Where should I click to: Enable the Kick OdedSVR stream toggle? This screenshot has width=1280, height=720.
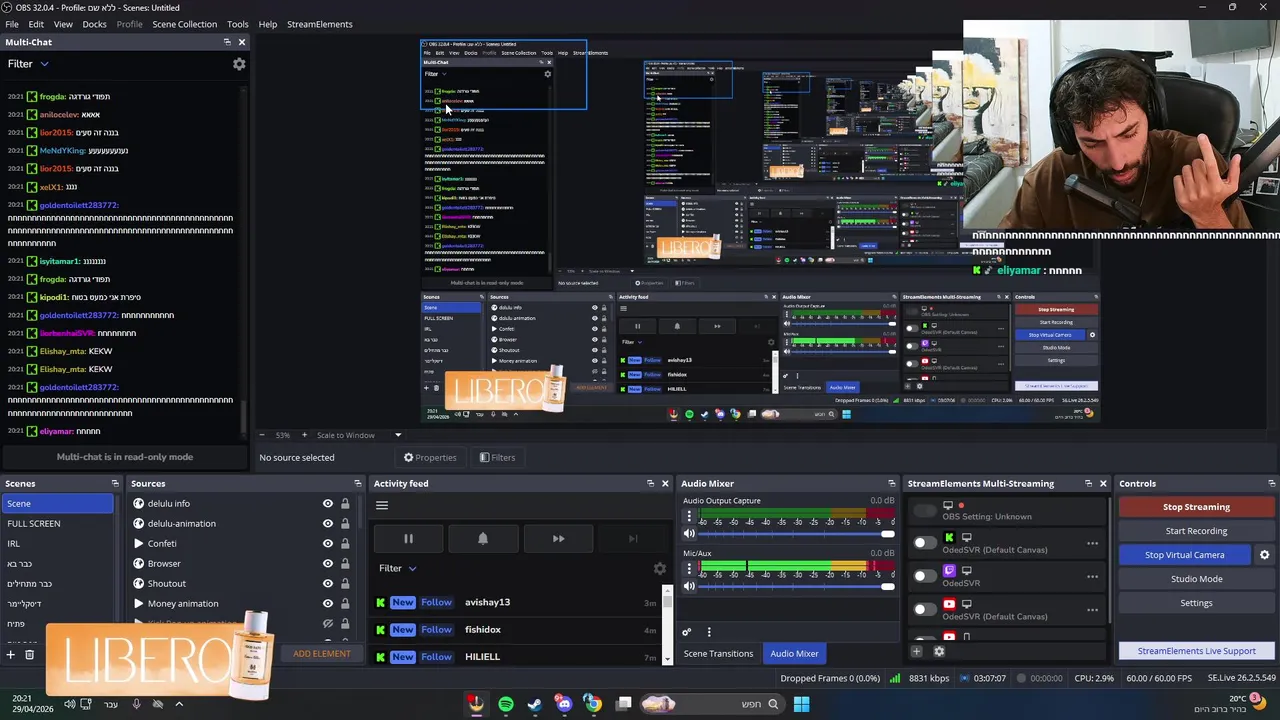coord(925,543)
